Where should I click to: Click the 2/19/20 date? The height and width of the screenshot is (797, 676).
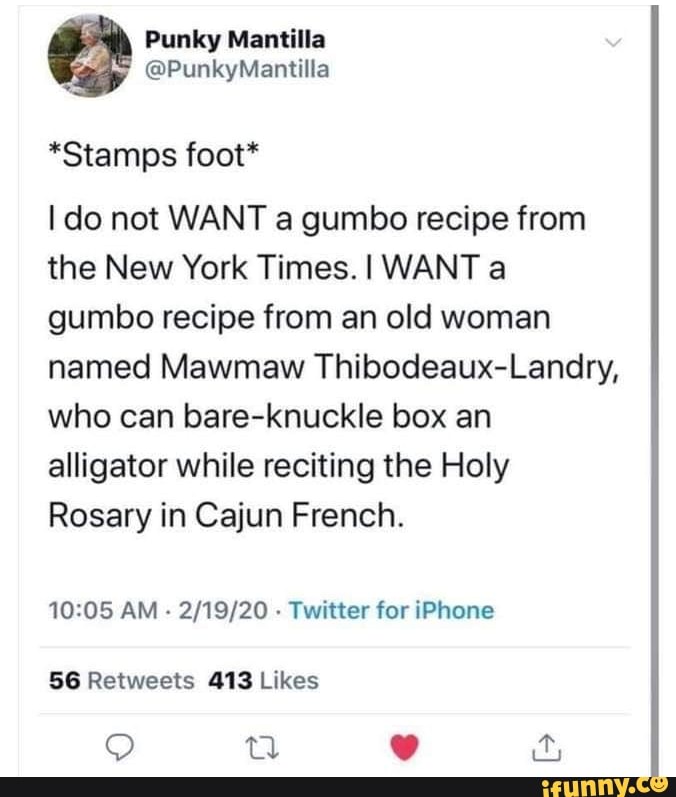(x=219, y=610)
